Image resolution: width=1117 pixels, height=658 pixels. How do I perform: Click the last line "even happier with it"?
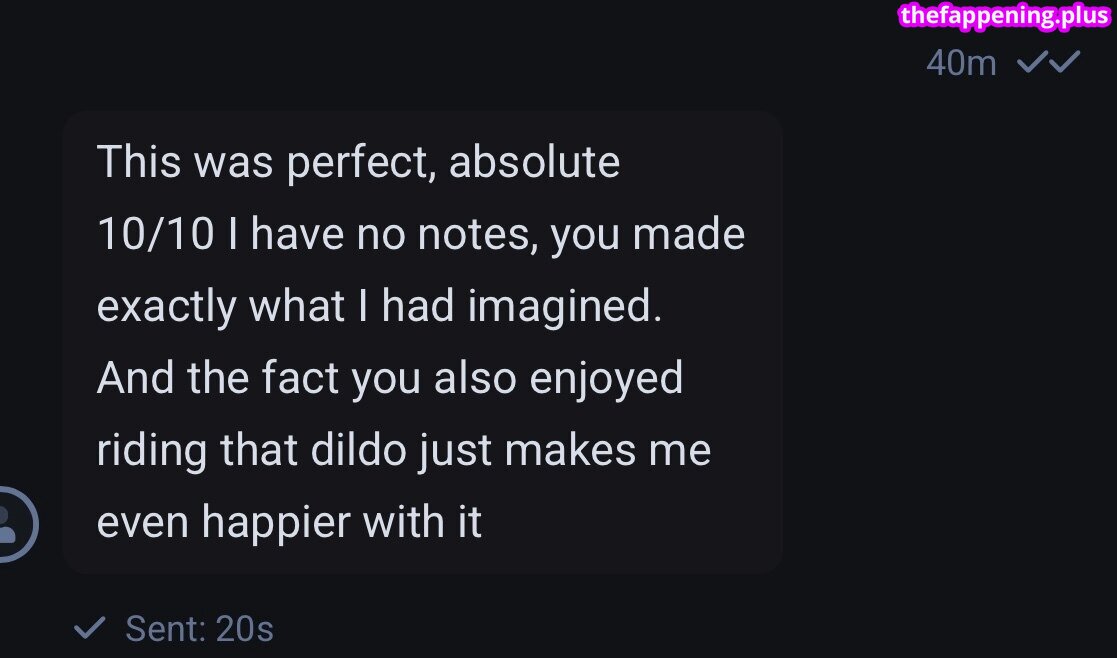tap(289, 522)
